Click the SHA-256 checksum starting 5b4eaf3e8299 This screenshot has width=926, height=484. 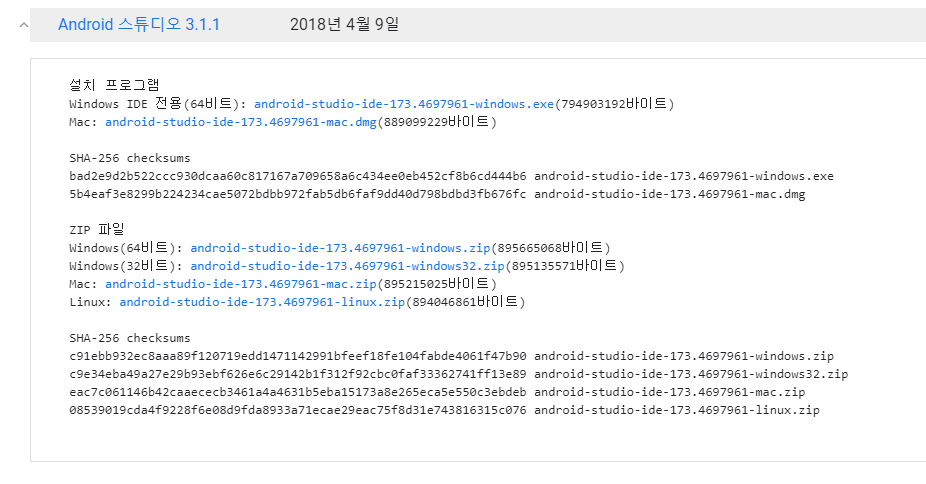(298, 194)
